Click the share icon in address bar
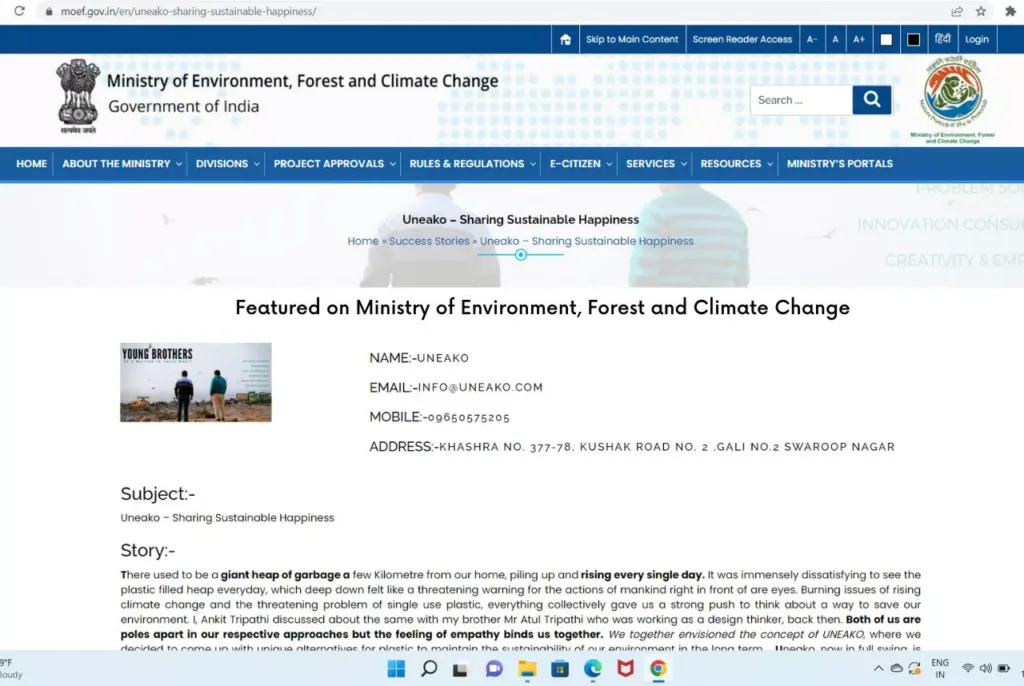This screenshot has height=686, width=1024. point(957,11)
